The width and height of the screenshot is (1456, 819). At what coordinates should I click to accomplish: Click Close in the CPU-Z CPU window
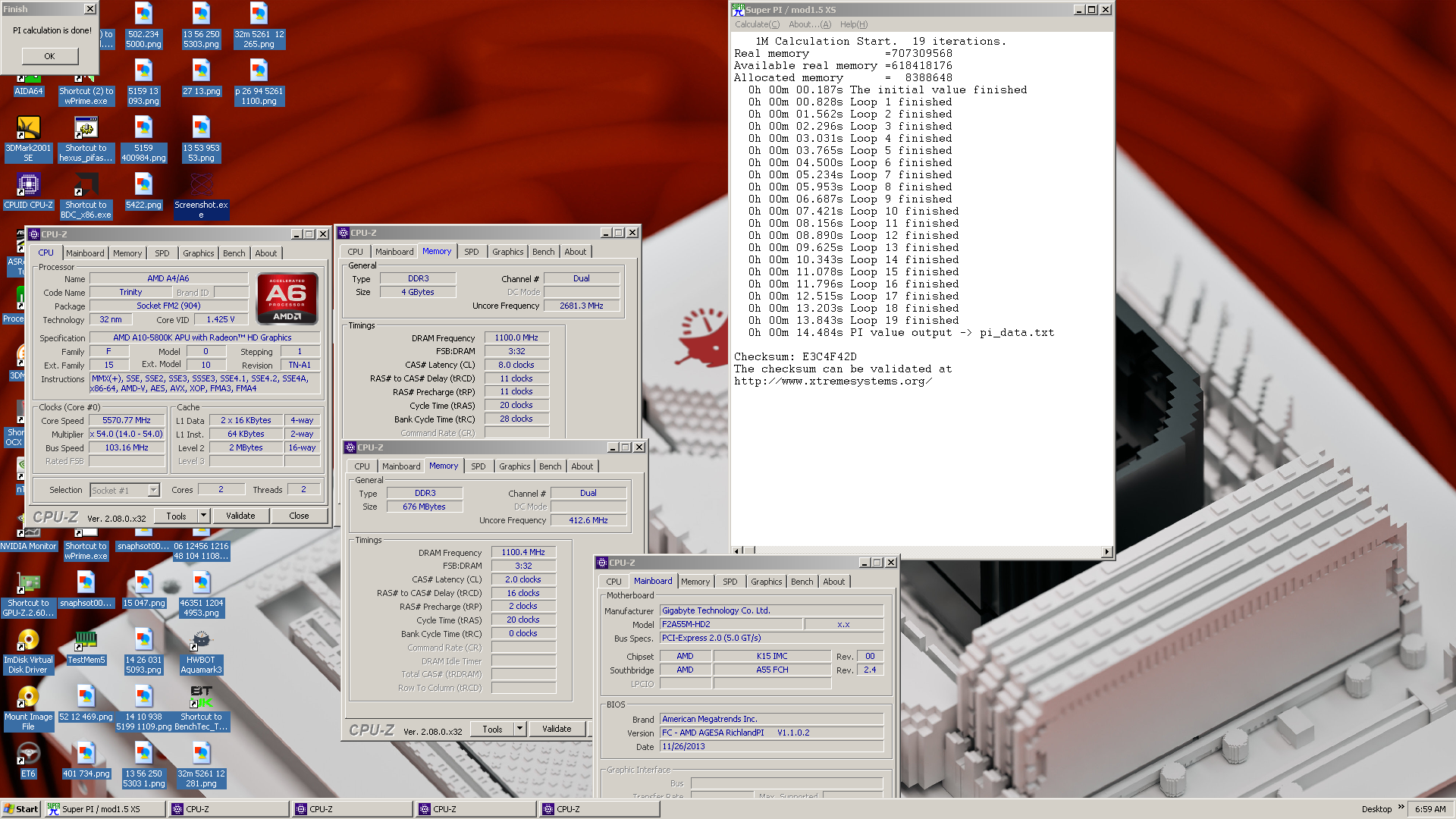click(299, 516)
